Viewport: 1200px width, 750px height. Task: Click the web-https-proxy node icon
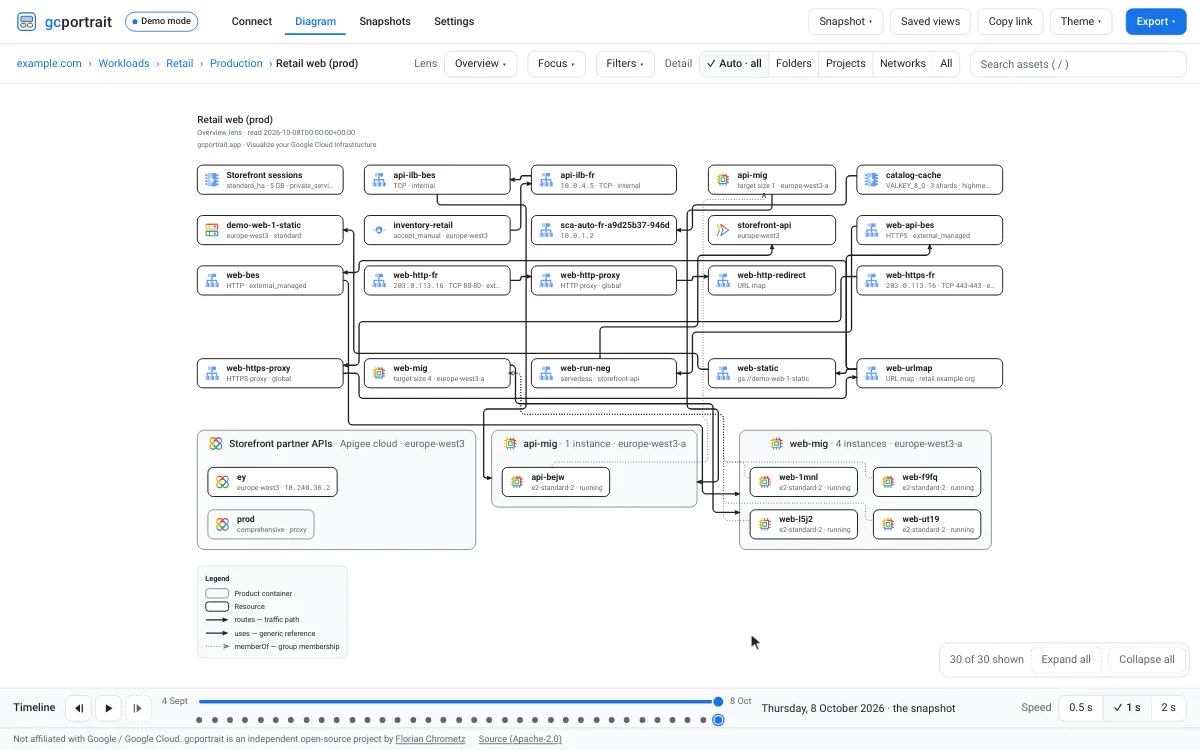(x=212, y=373)
